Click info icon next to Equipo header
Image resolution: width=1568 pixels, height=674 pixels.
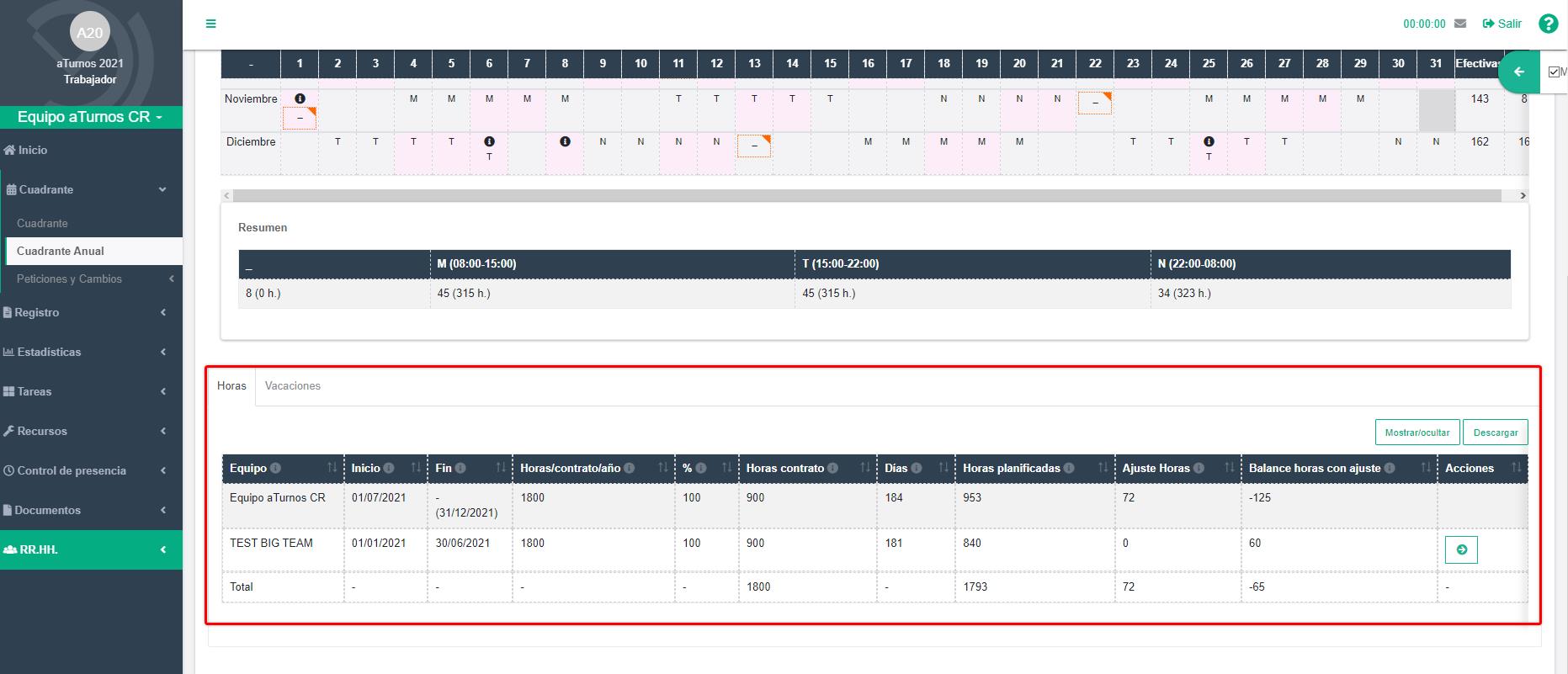point(275,469)
